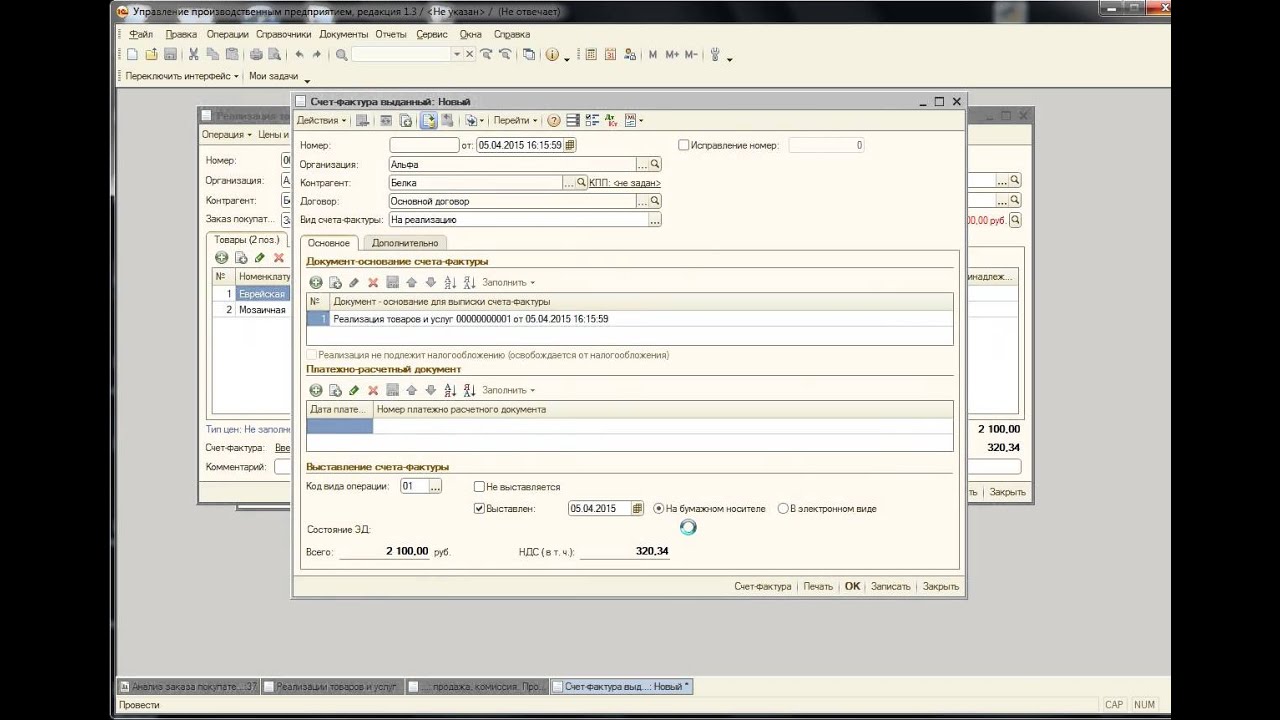Open the Перейти dropdown menu
This screenshot has height=720, width=1280.
point(515,120)
